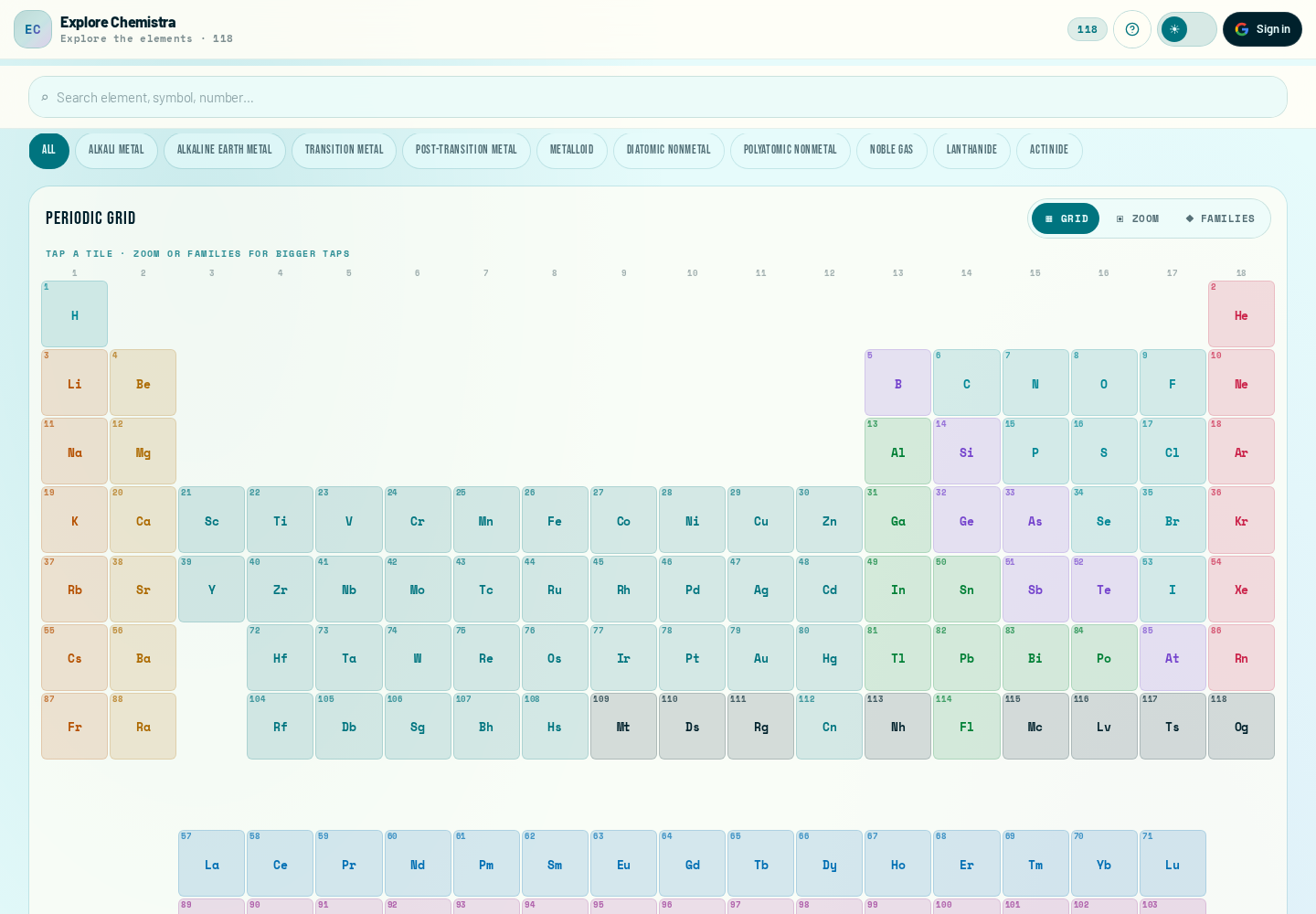Select the Flerovium Fl tile
This screenshot has width=1316, height=914.
point(967,727)
